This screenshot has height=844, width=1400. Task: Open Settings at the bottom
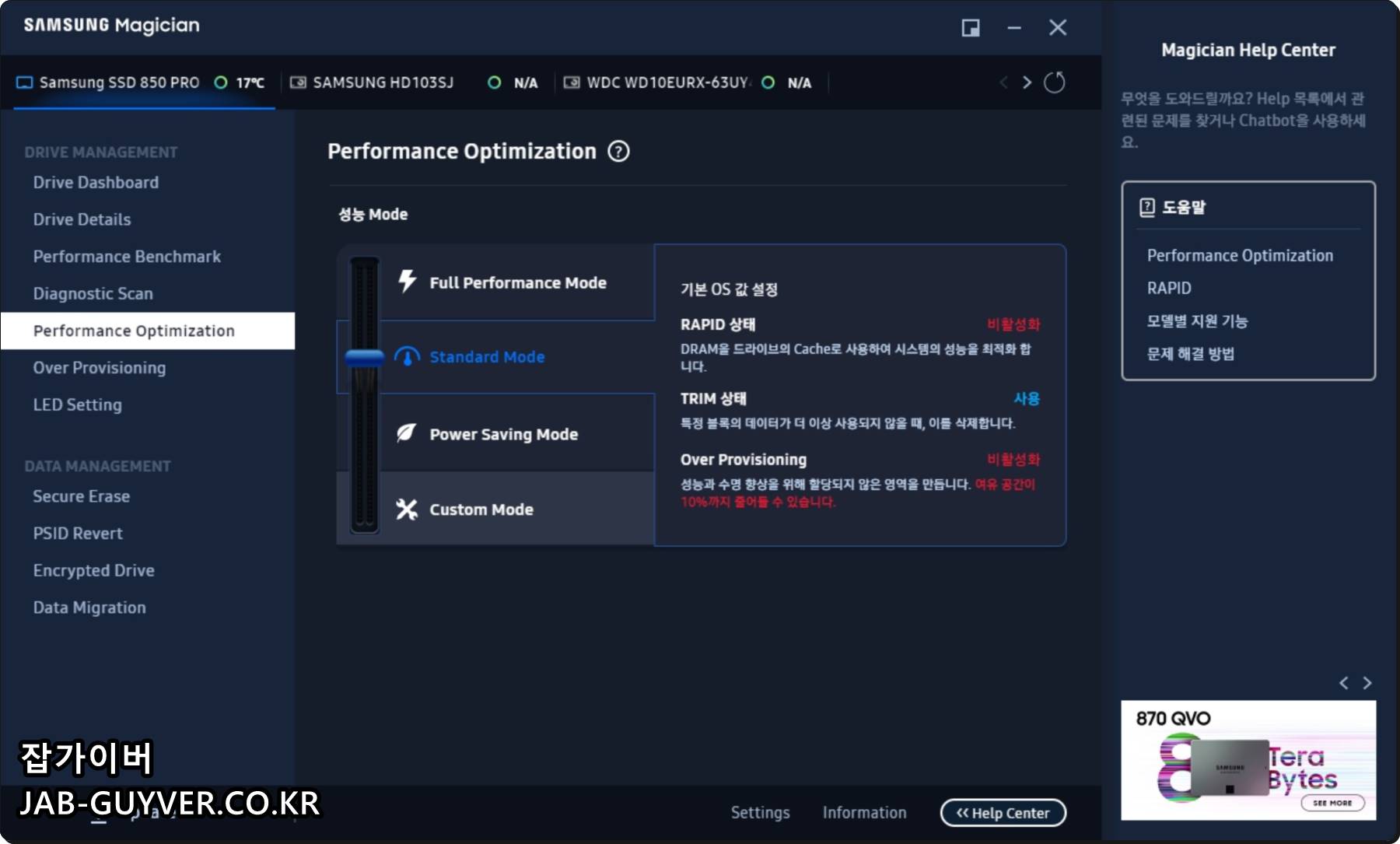[x=760, y=813]
